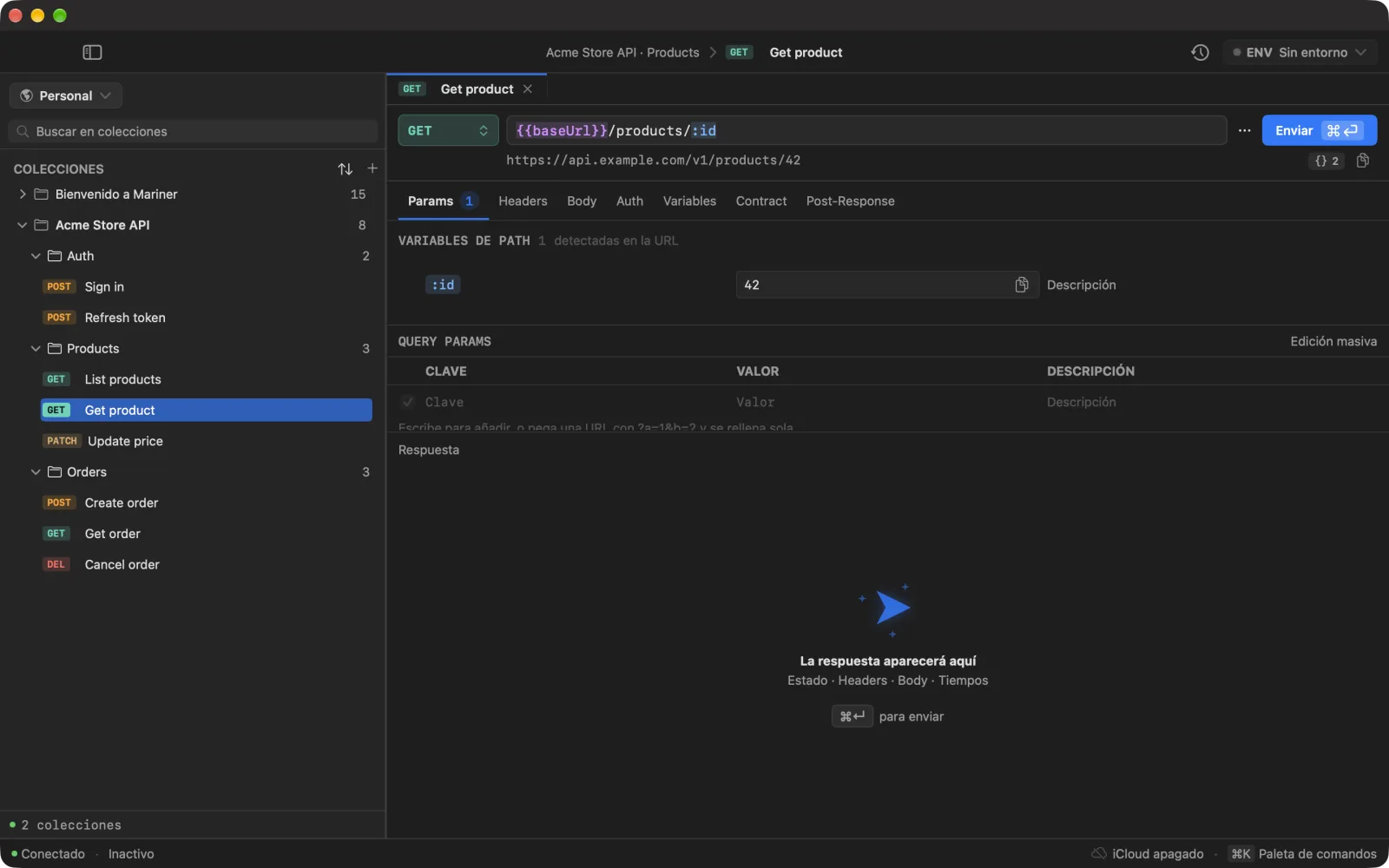Switch to the Variables tab
This screenshot has height=868, width=1389.
coord(689,201)
